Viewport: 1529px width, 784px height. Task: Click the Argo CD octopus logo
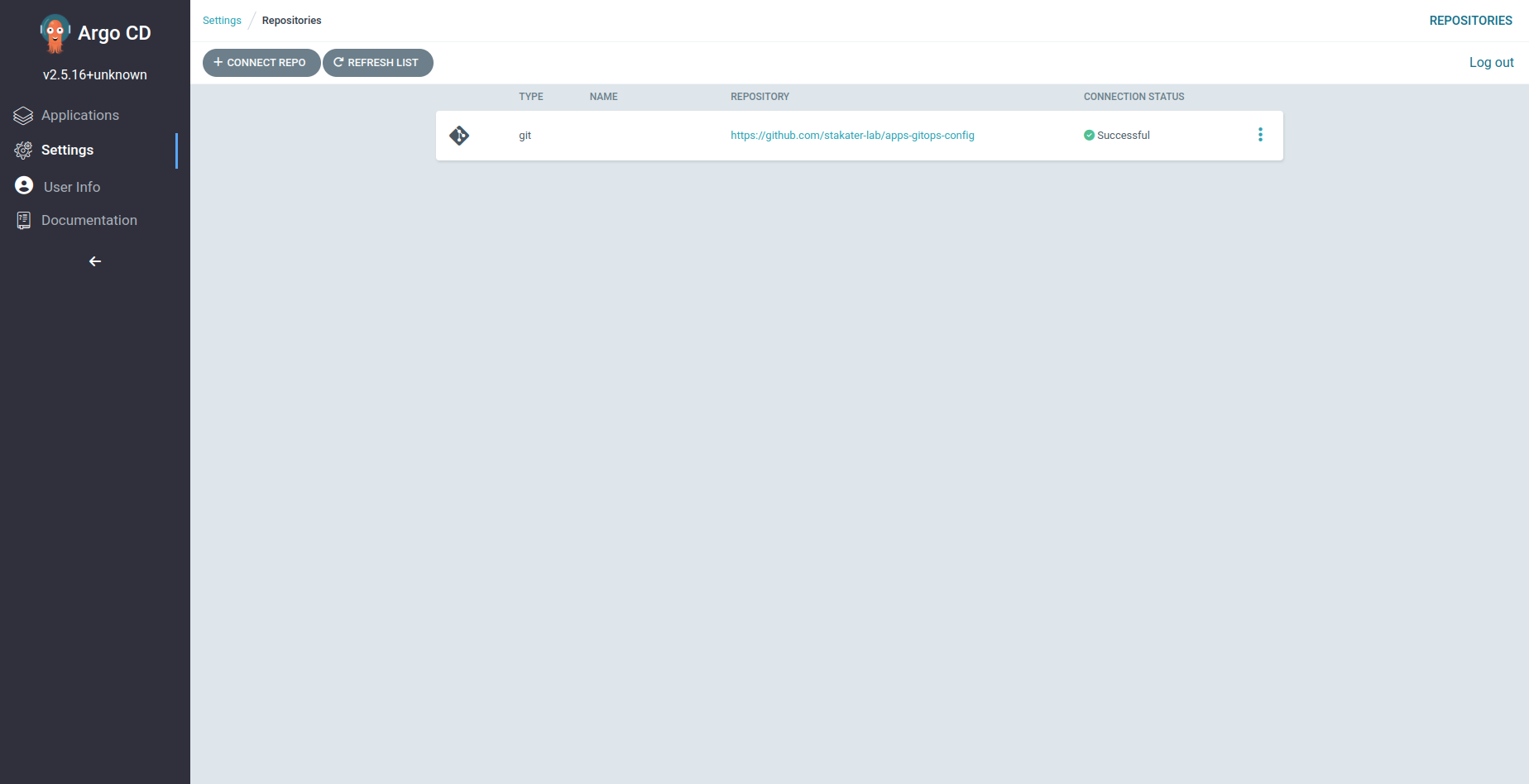click(x=55, y=33)
